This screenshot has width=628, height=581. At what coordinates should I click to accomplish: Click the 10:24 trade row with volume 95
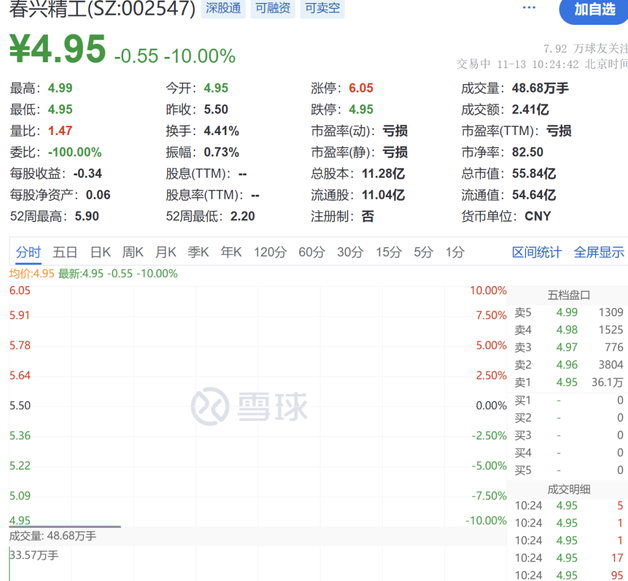(x=569, y=575)
